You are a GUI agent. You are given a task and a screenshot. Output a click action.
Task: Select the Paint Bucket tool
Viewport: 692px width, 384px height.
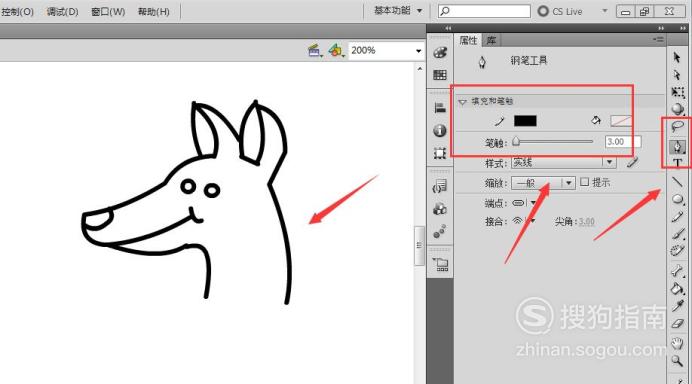click(677, 288)
